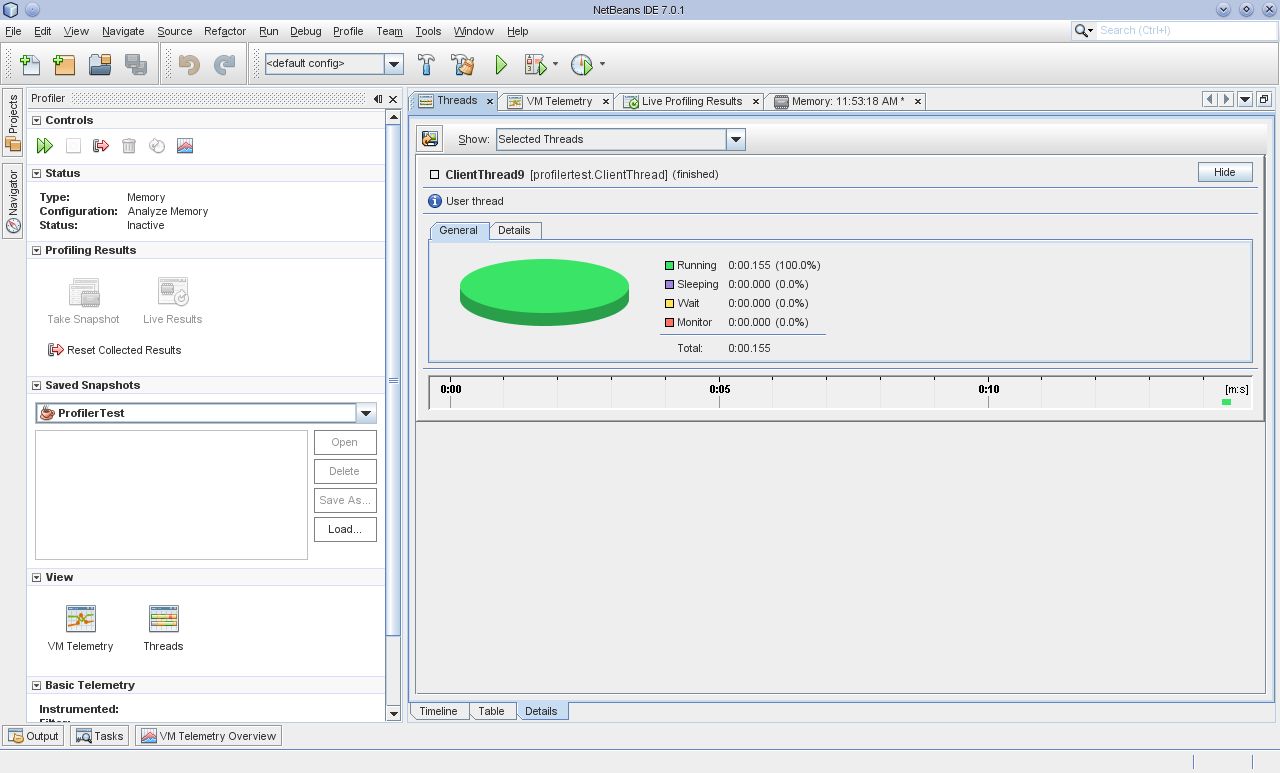Viewport: 1280px width, 773px height.
Task: Run the main project with the green arrow
Action: [x=501, y=64]
